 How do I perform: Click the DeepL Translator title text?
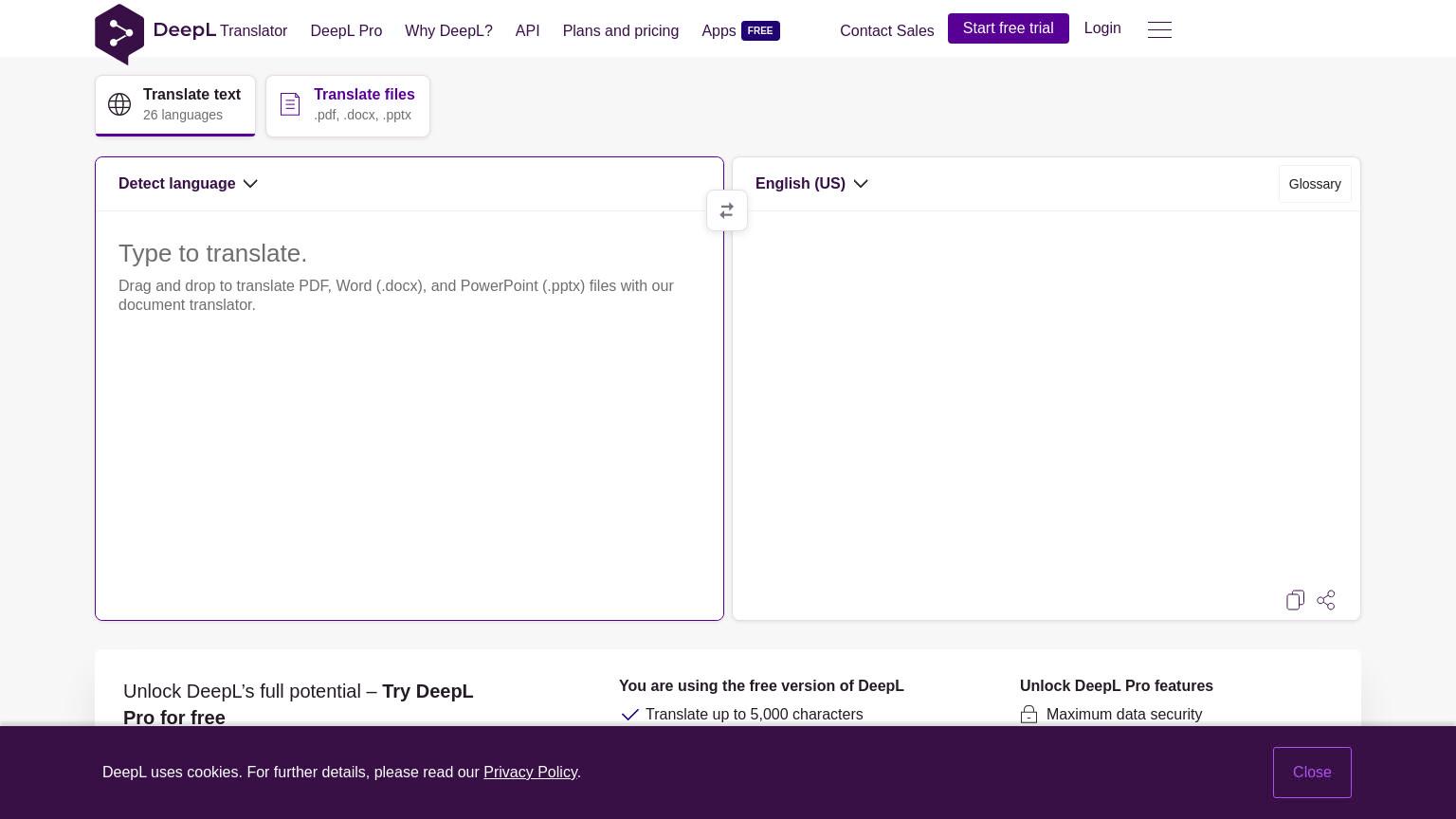(x=220, y=30)
